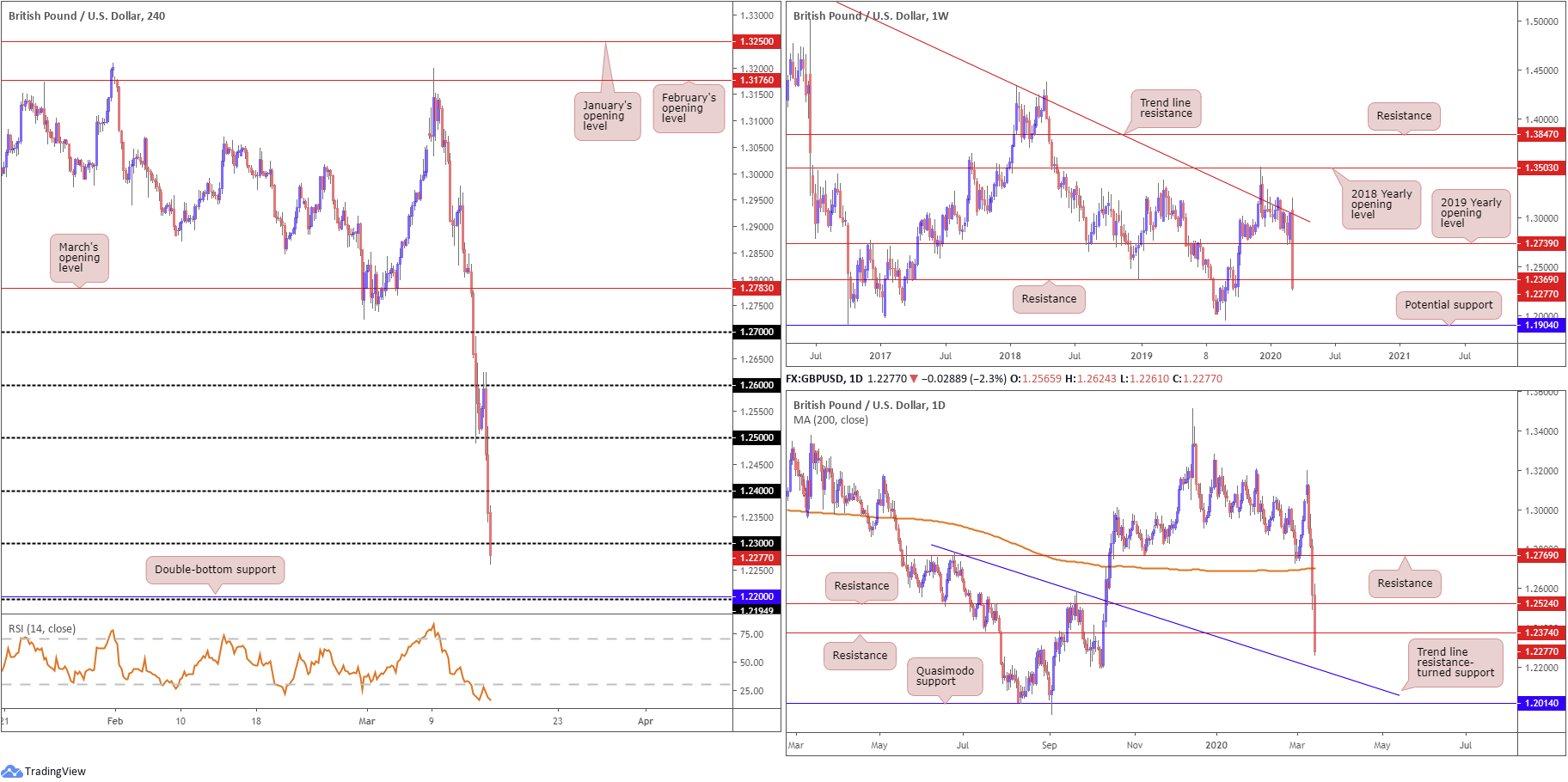Screen dimensions: 1568x782
Task: Click the 75.00 RSI scale value
Action: (752, 634)
